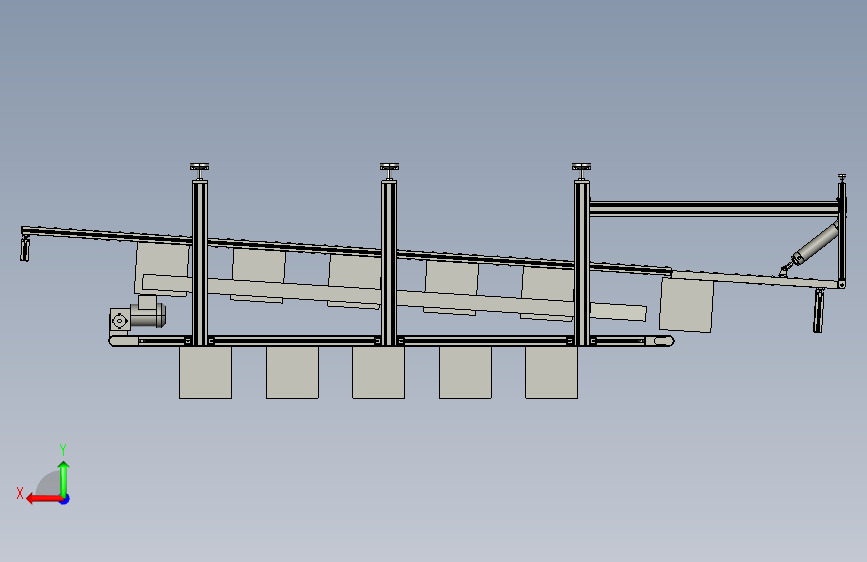Select the support leg under the incline's right end
The image size is (867, 562).
coord(818,310)
